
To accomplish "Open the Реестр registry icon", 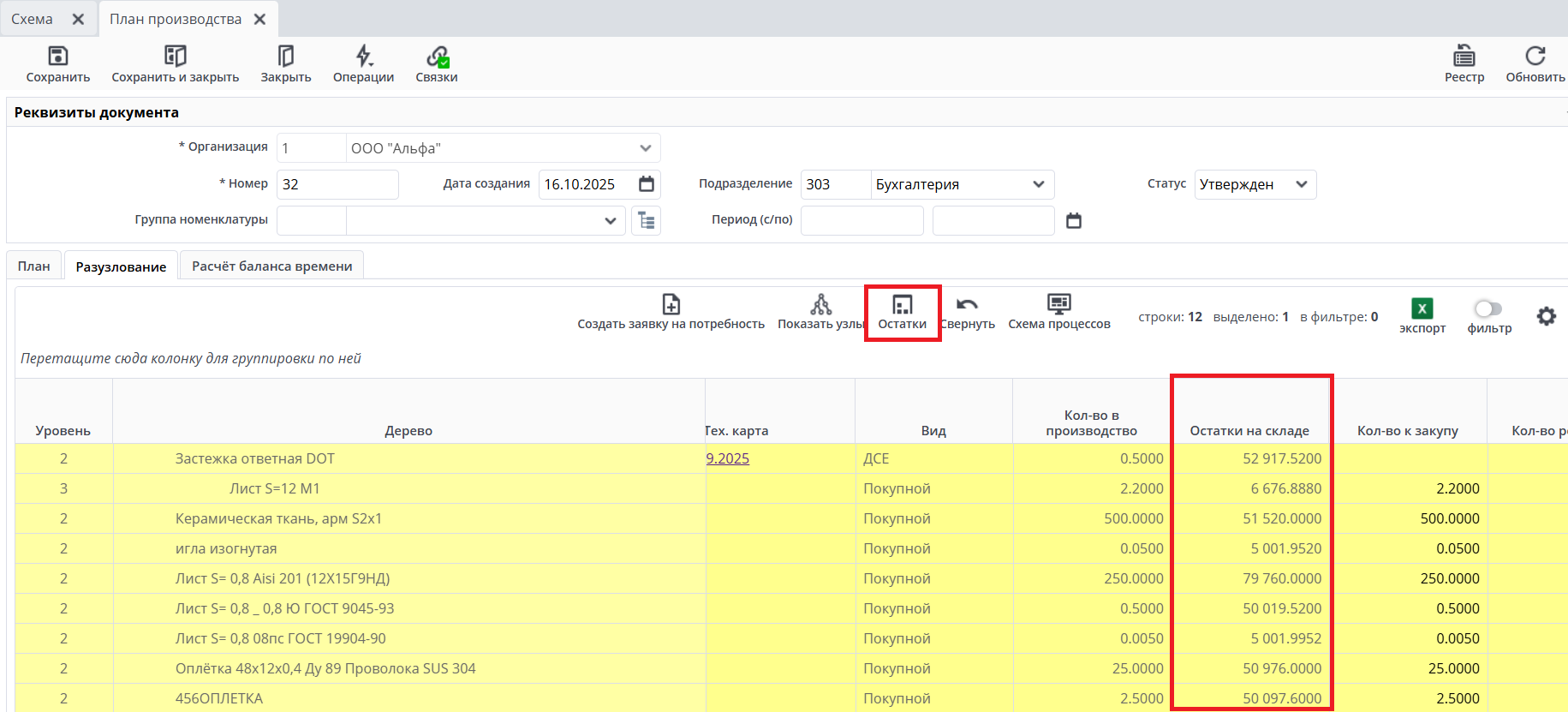I will [x=1464, y=57].
